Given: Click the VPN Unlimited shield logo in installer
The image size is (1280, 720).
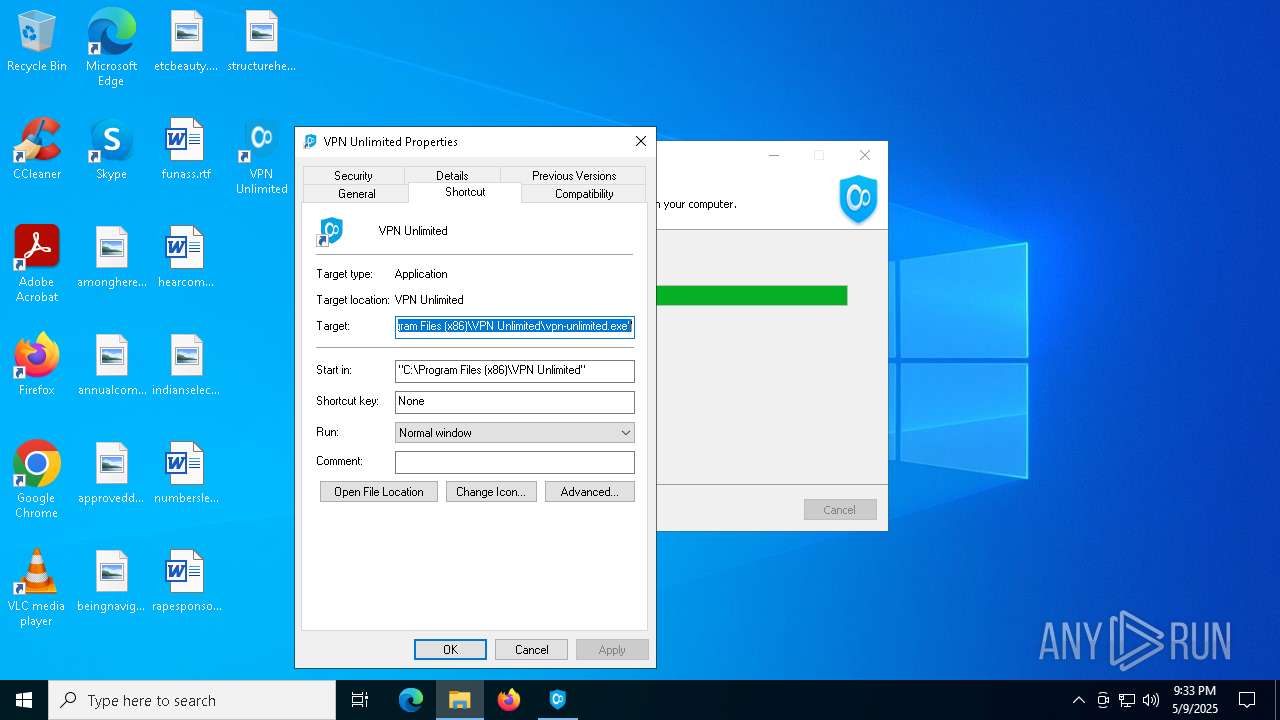Looking at the screenshot, I should tap(858, 199).
